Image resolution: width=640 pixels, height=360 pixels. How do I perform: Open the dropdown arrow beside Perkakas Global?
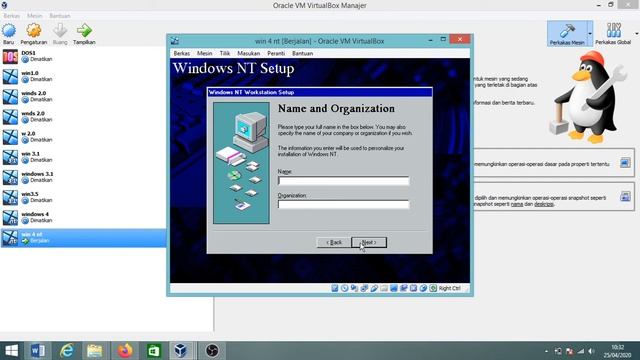click(636, 33)
